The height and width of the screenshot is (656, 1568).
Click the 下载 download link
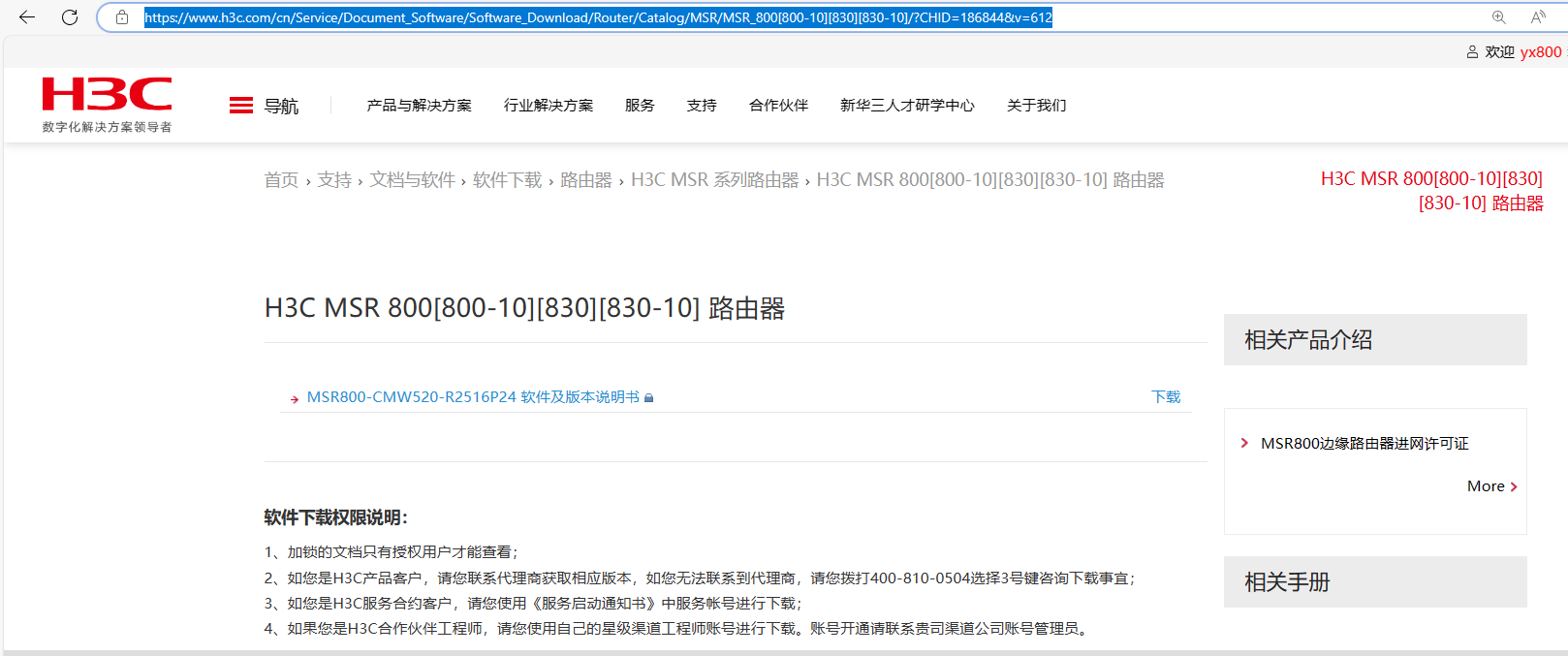click(1166, 397)
